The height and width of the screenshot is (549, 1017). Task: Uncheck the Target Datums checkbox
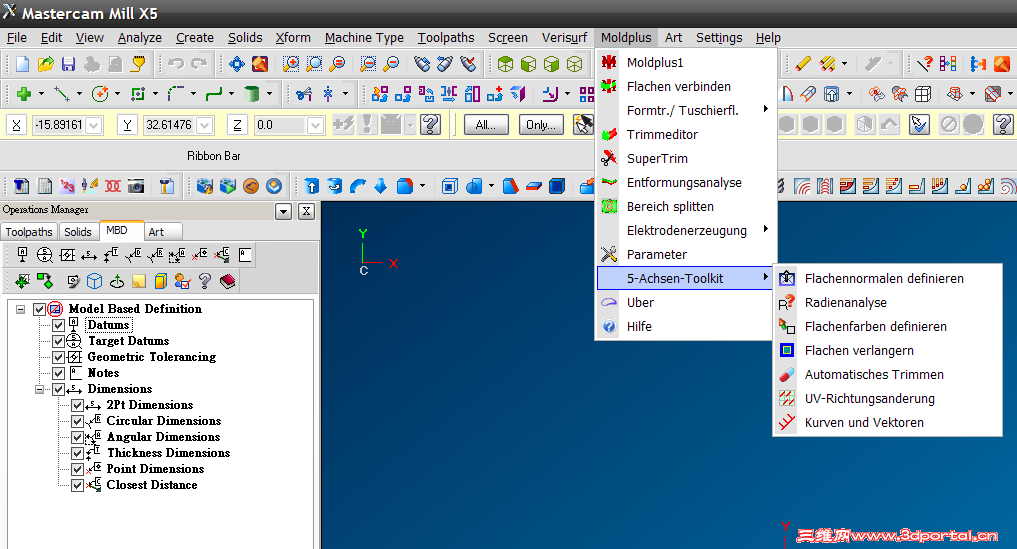click(x=58, y=341)
